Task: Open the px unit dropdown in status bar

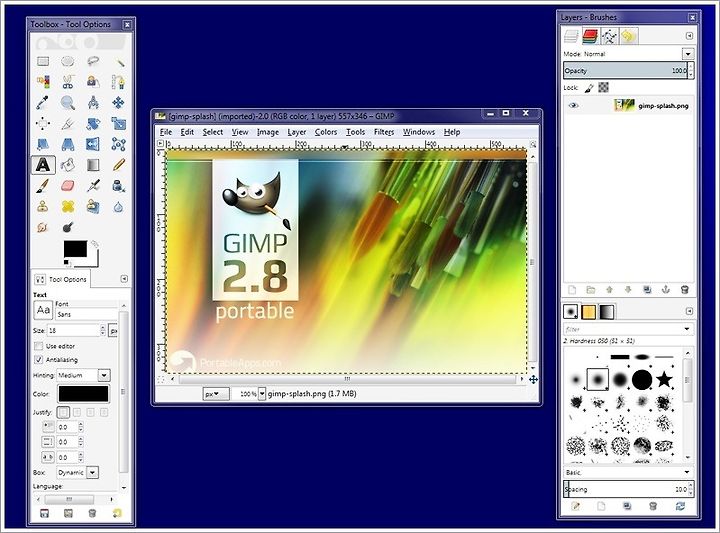Action: (x=216, y=393)
